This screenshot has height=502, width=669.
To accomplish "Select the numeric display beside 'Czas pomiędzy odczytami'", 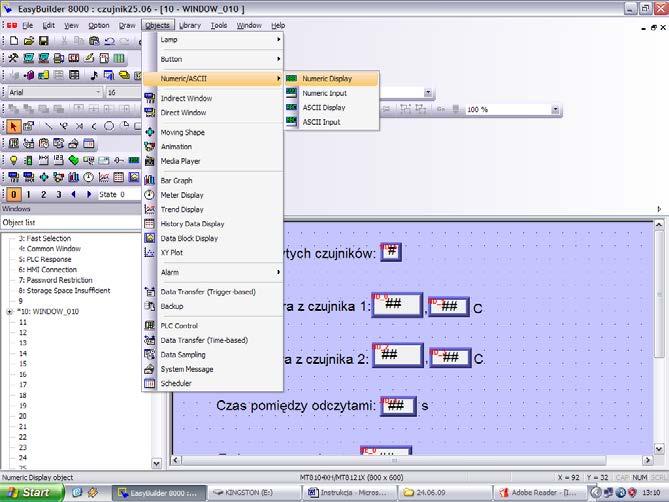I will [x=398, y=406].
